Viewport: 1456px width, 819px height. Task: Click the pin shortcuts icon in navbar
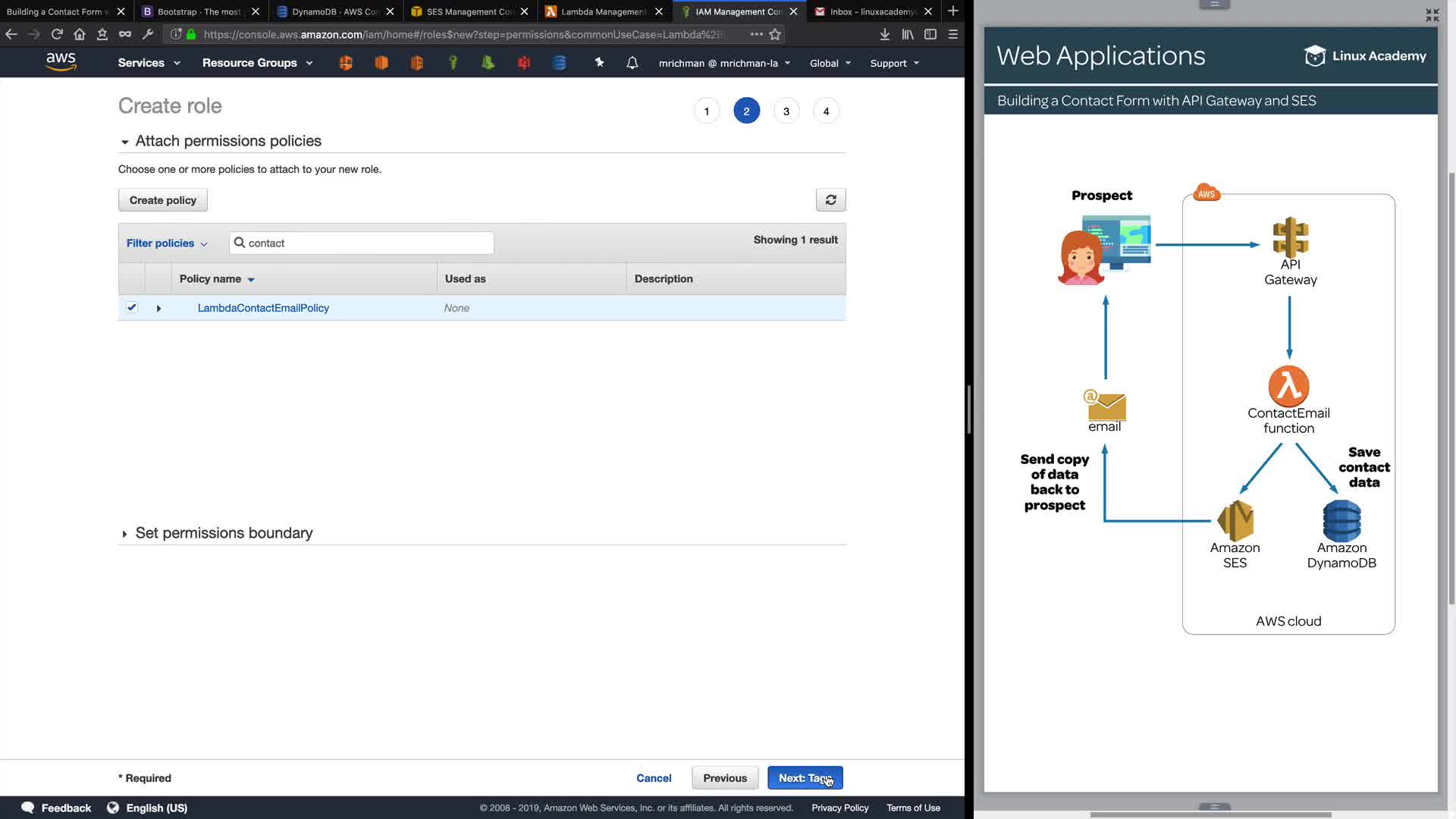599,63
